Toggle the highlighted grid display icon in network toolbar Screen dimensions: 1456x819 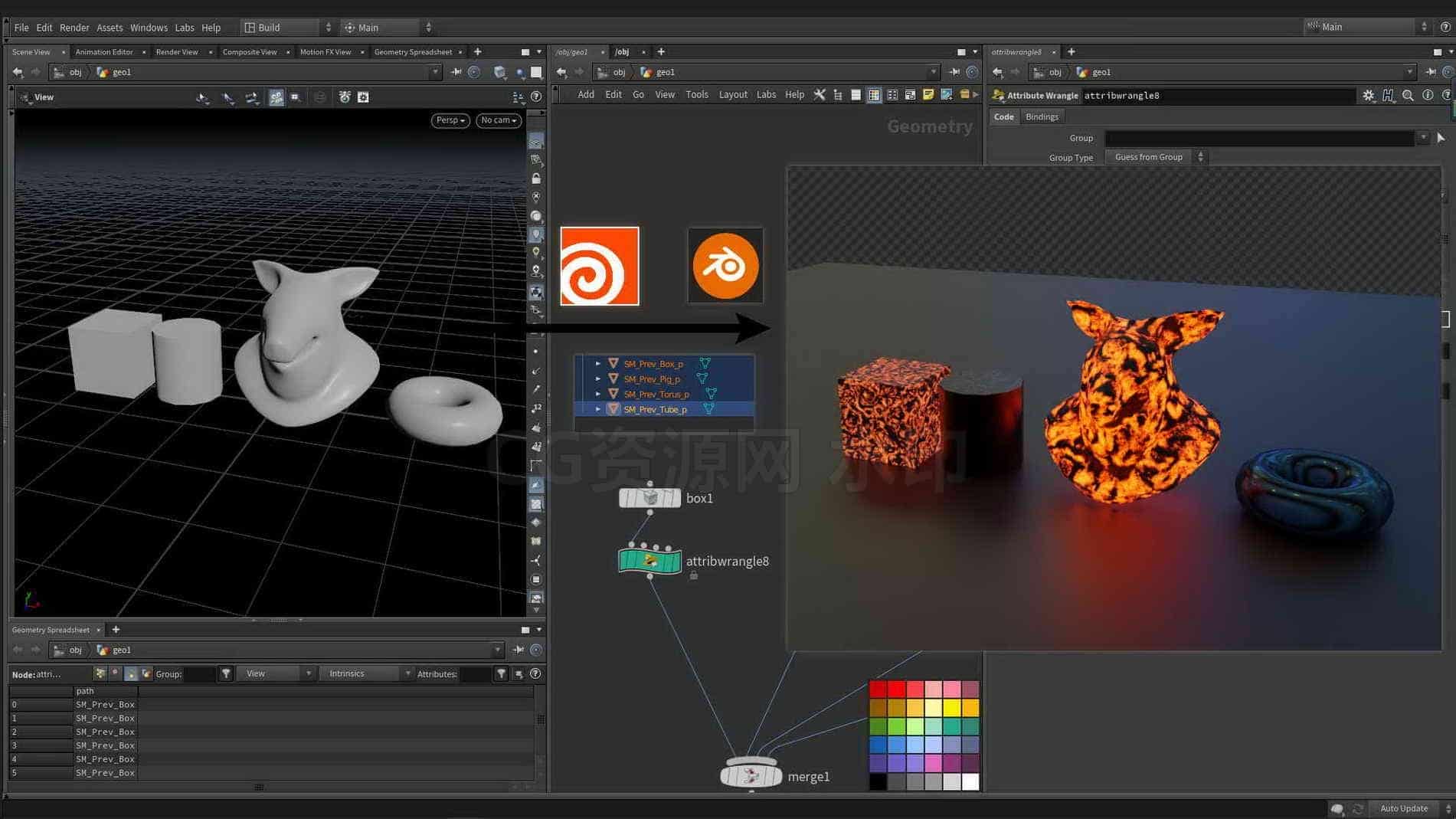click(874, 95)
